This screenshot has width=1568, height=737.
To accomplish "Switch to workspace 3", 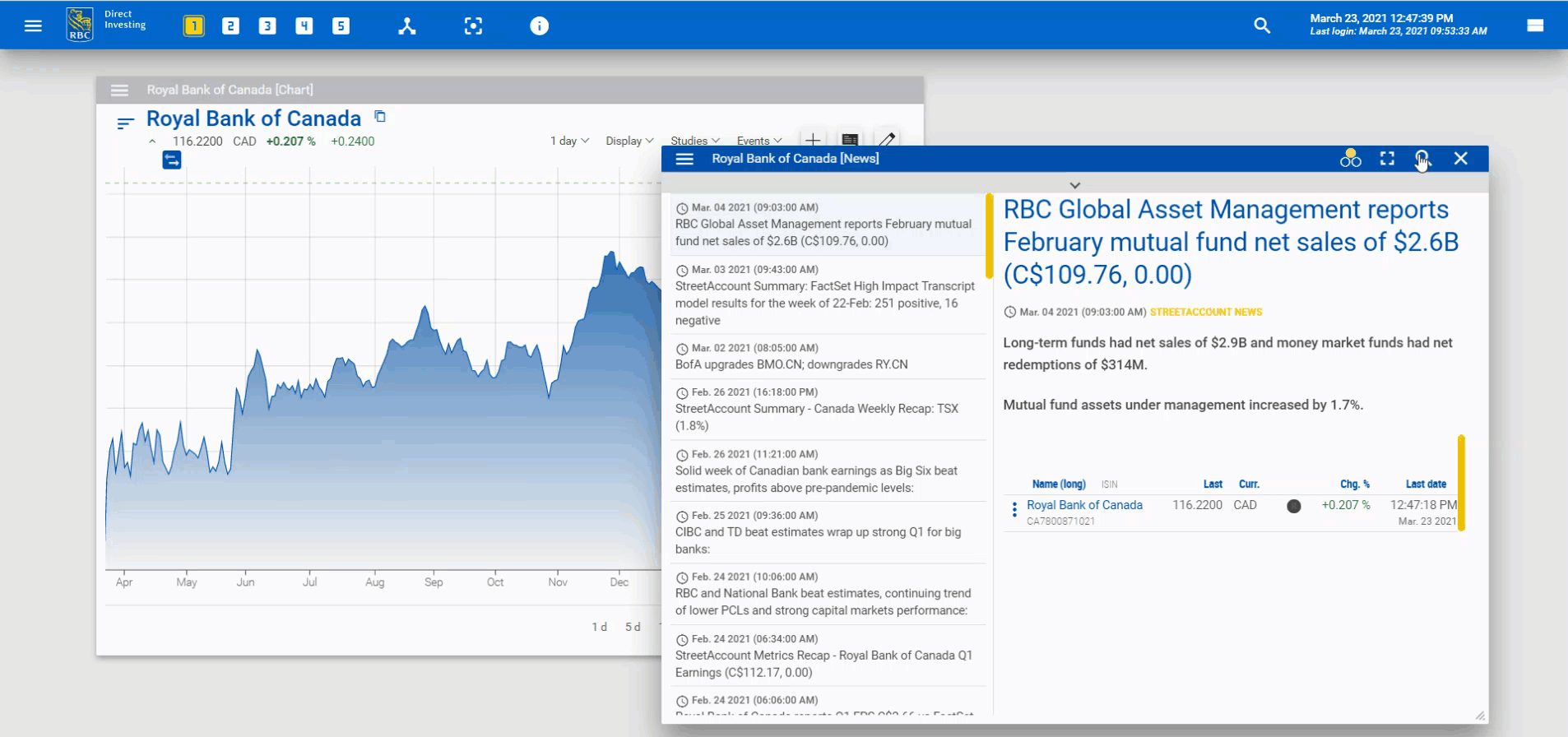I will [x=267, y=26].
